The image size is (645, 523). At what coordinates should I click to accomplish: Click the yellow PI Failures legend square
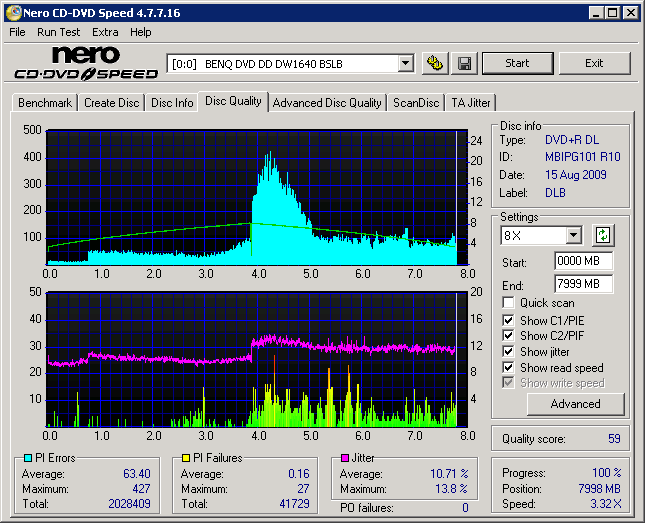(x=186, y=458)
